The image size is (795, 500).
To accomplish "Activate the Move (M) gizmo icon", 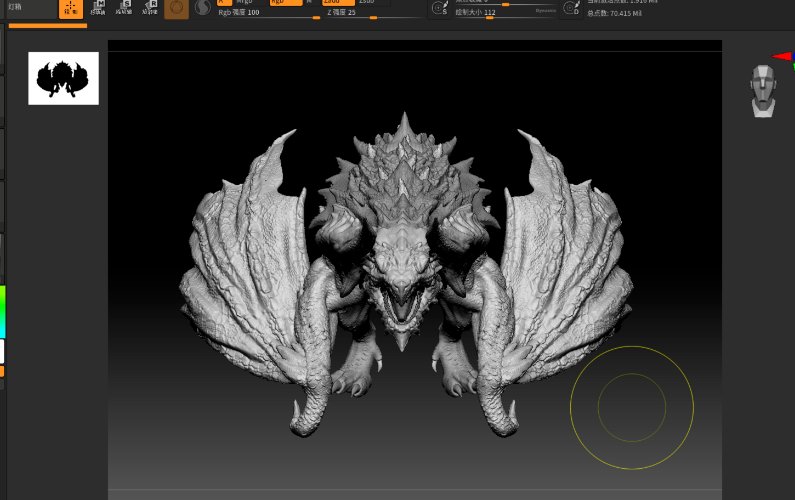I will 98,8.
